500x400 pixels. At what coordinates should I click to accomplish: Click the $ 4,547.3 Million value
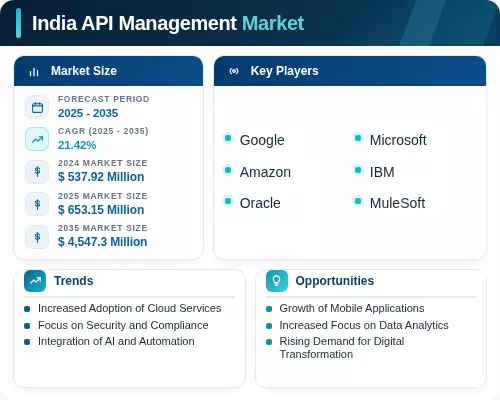tap(102, 242)
